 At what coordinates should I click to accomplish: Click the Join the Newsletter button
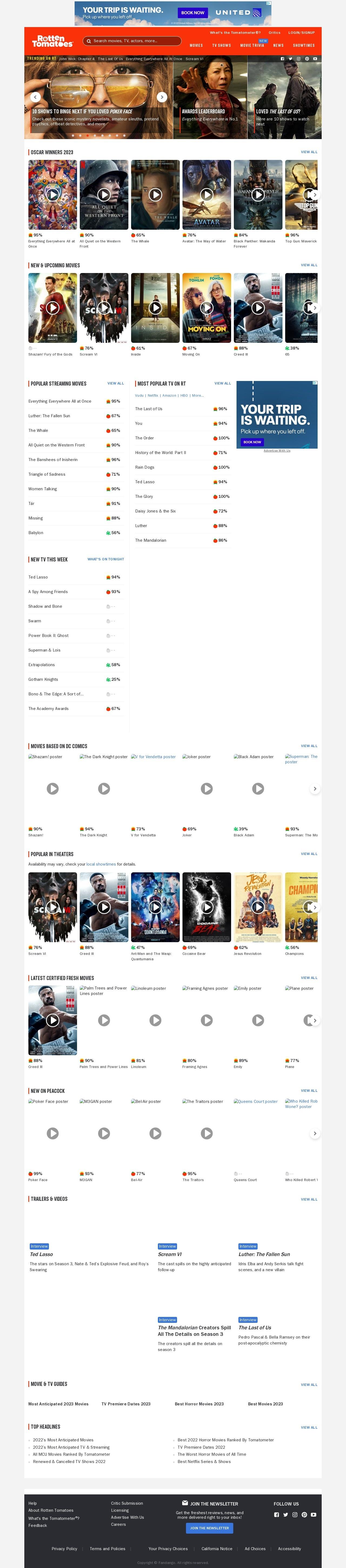click(209, 1528)
